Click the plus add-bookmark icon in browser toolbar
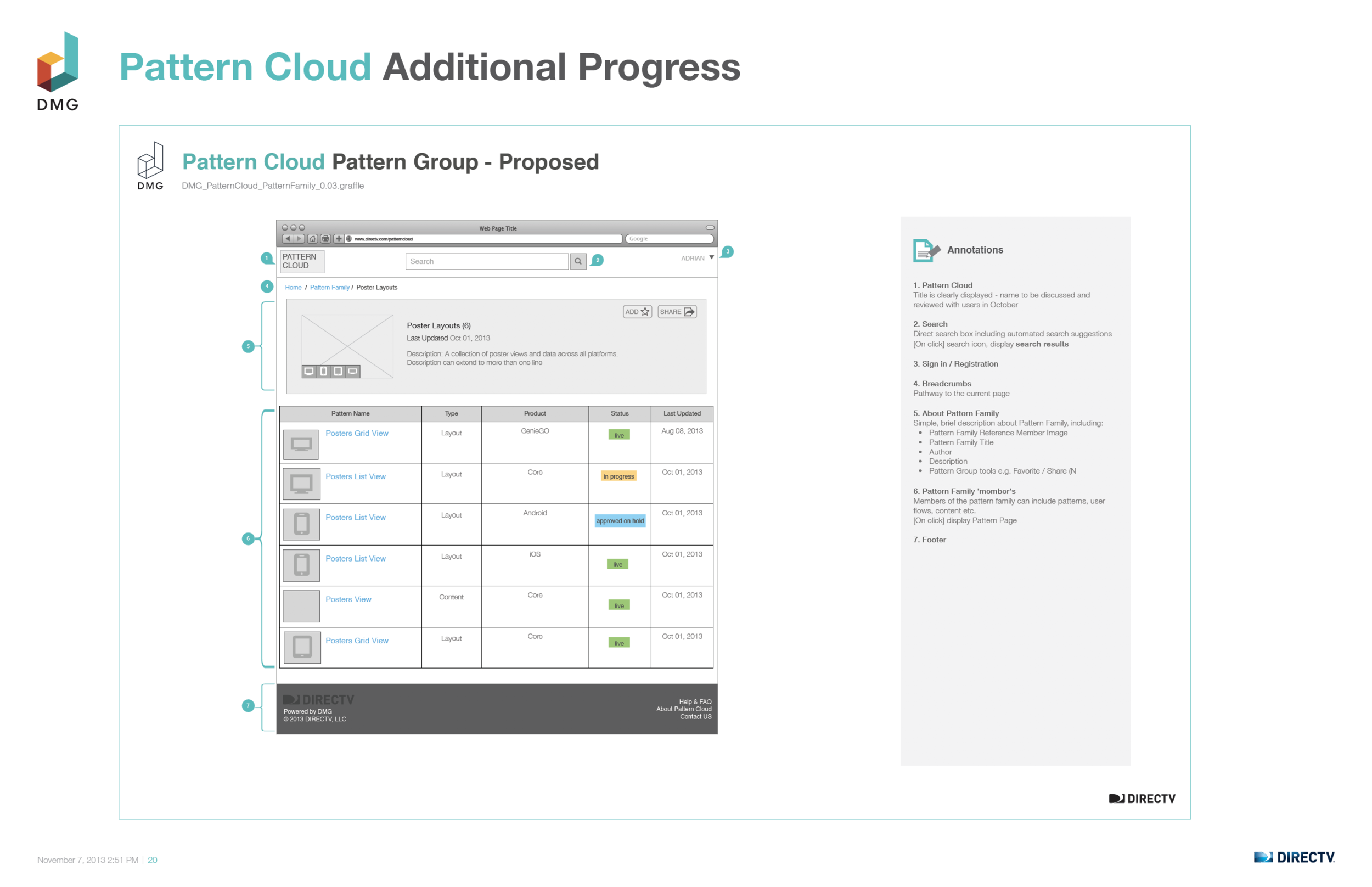The height and width of the screenshot is (887, 1372). 339,238
